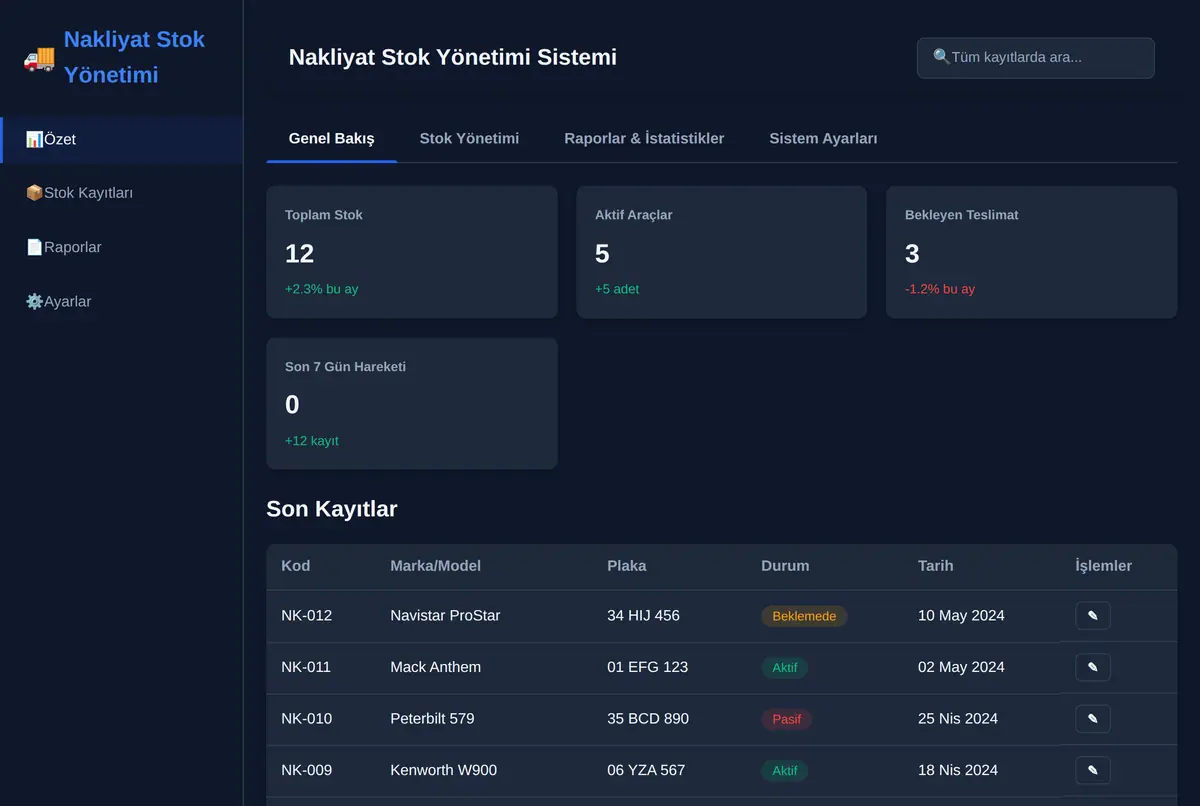Image resolution: width=1200 pixels, height=806 pixels.
Task: Click the Bekleyen Teslimat card
Action: [x=1032, y=252]
